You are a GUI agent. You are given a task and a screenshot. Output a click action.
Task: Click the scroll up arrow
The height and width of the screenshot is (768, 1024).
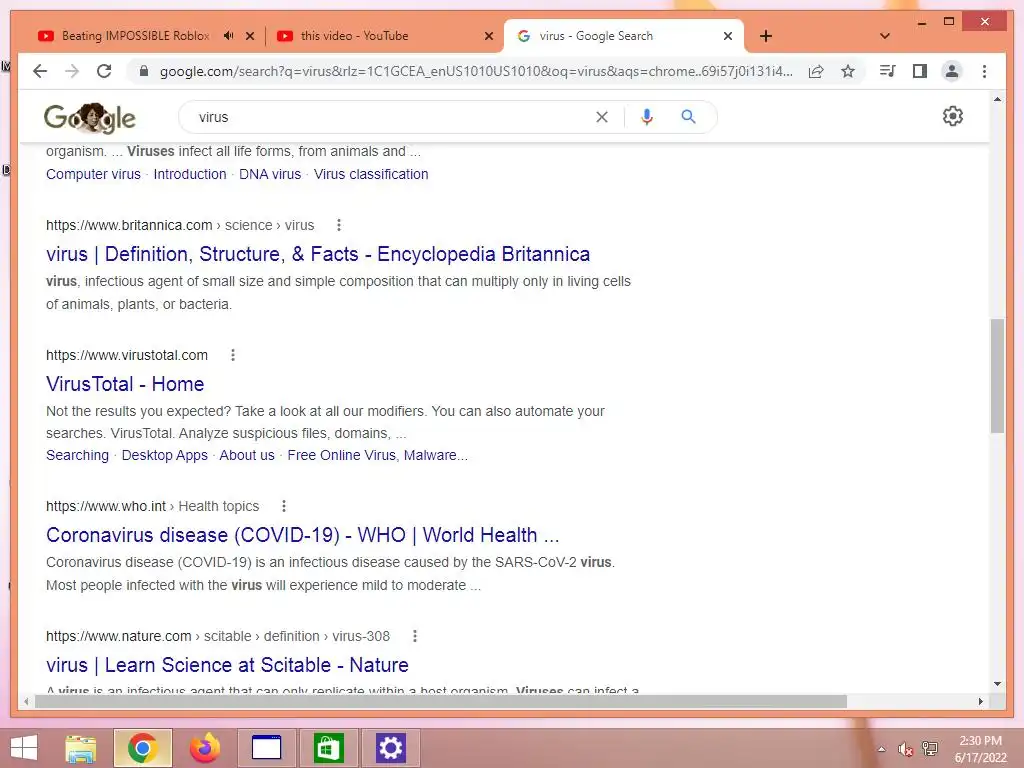tap(997, 99)
